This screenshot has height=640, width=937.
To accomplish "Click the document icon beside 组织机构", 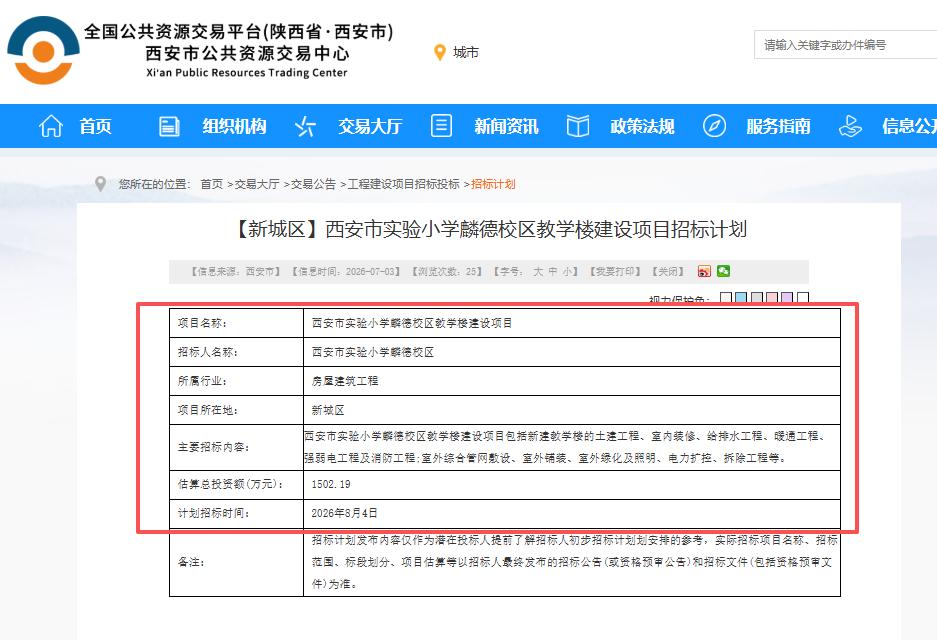I will [169, 126].
